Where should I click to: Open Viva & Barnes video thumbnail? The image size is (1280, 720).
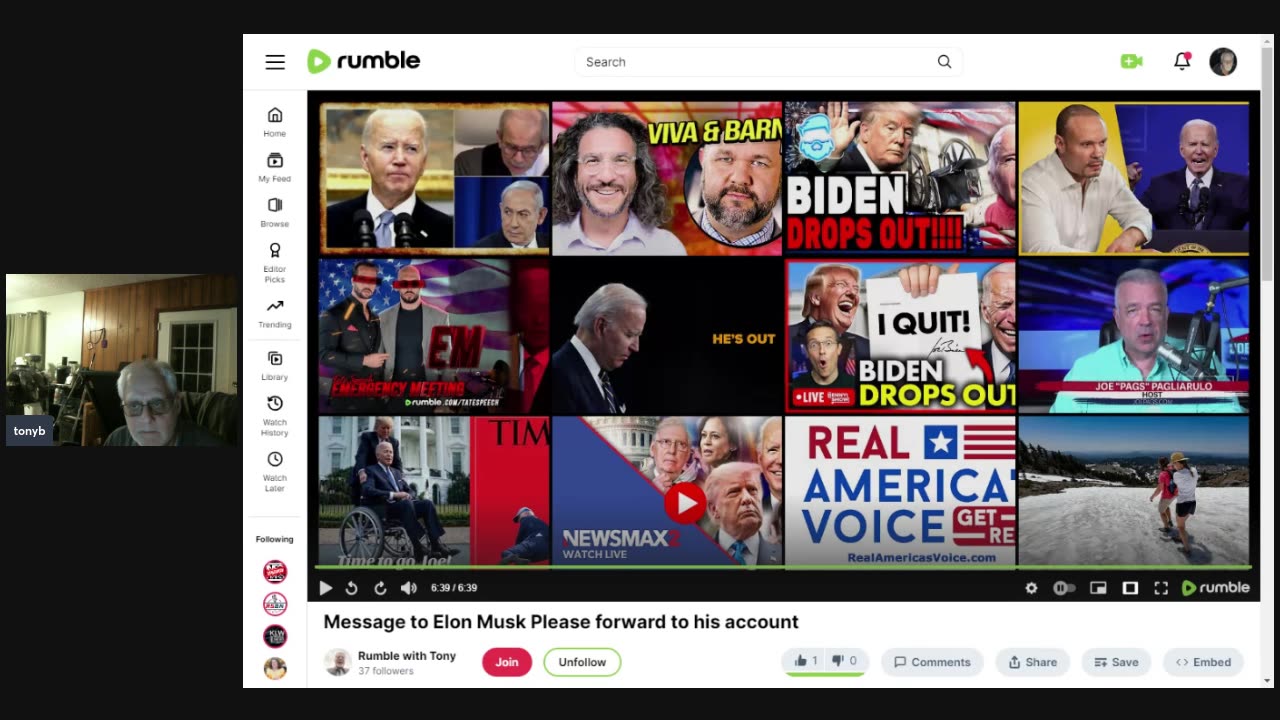[667, 177]
